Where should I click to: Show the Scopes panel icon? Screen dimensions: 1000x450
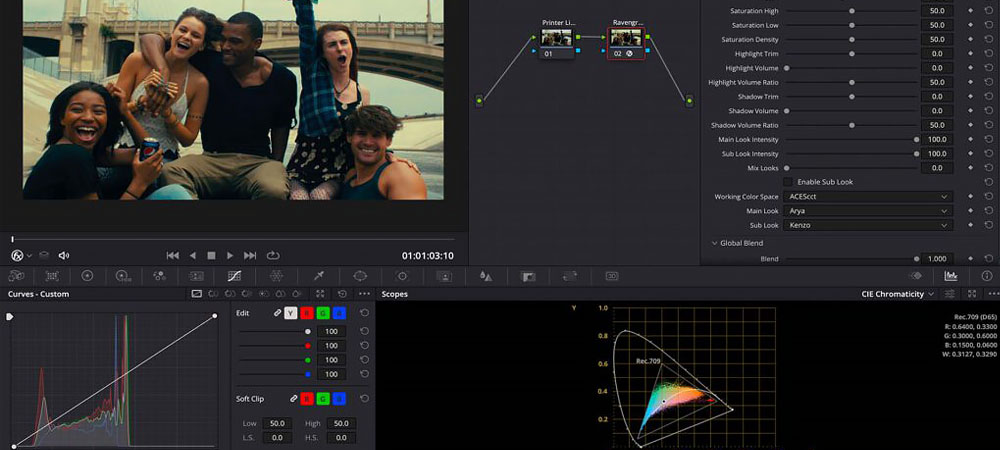click(x=951, y=276)
